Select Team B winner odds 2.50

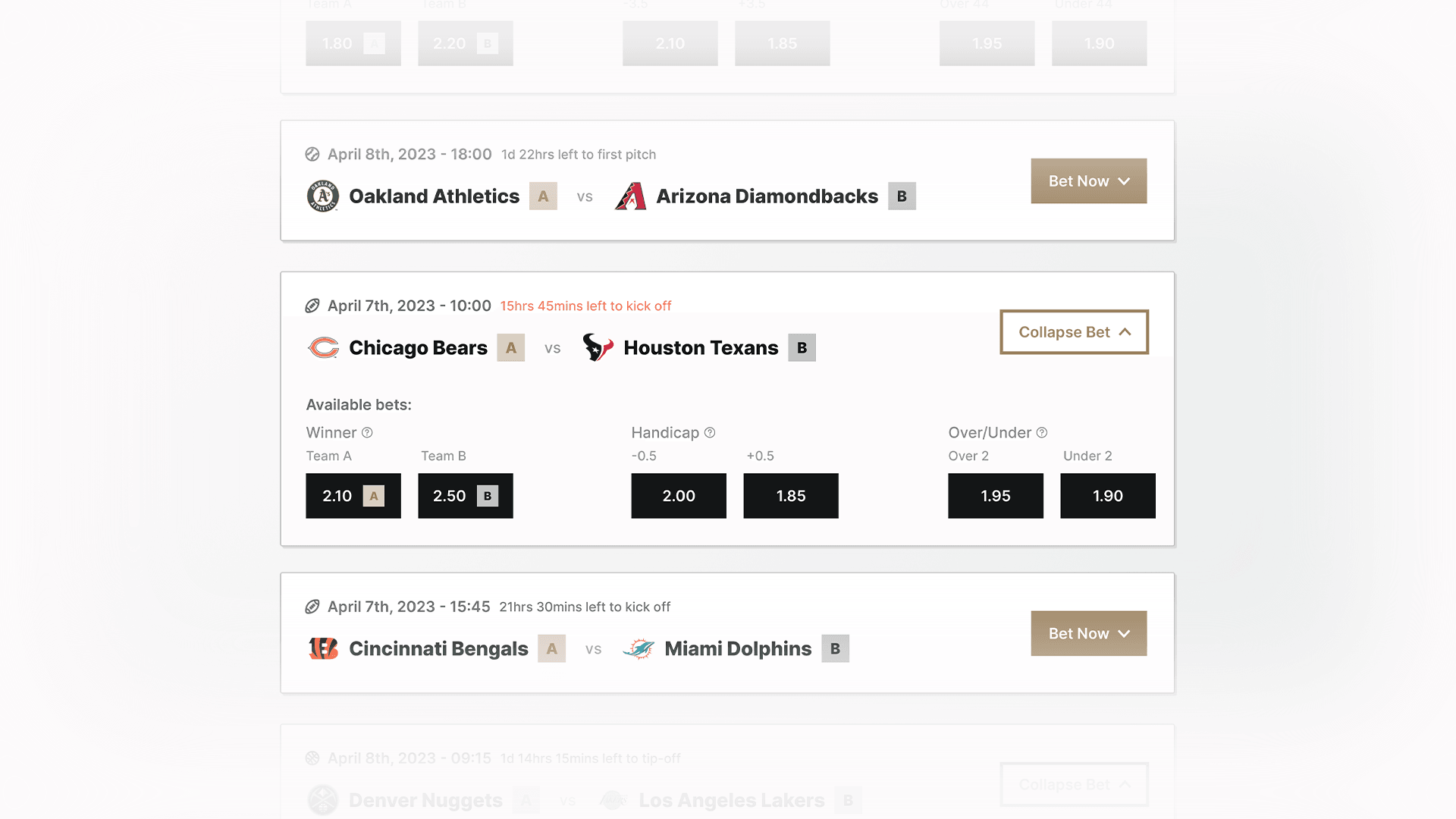pyautogui.click(x=465, y=496)
